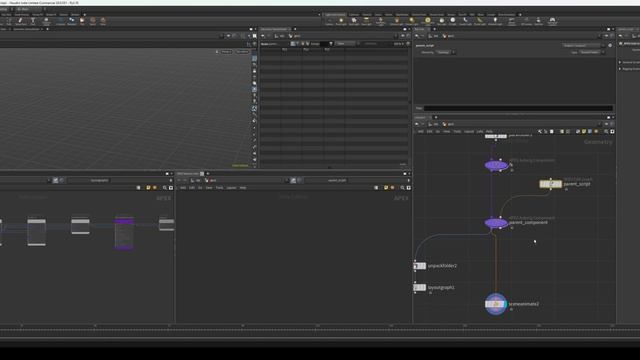Open the Persp viewport dropdown
640x360 pixels.
coord(227,52)
